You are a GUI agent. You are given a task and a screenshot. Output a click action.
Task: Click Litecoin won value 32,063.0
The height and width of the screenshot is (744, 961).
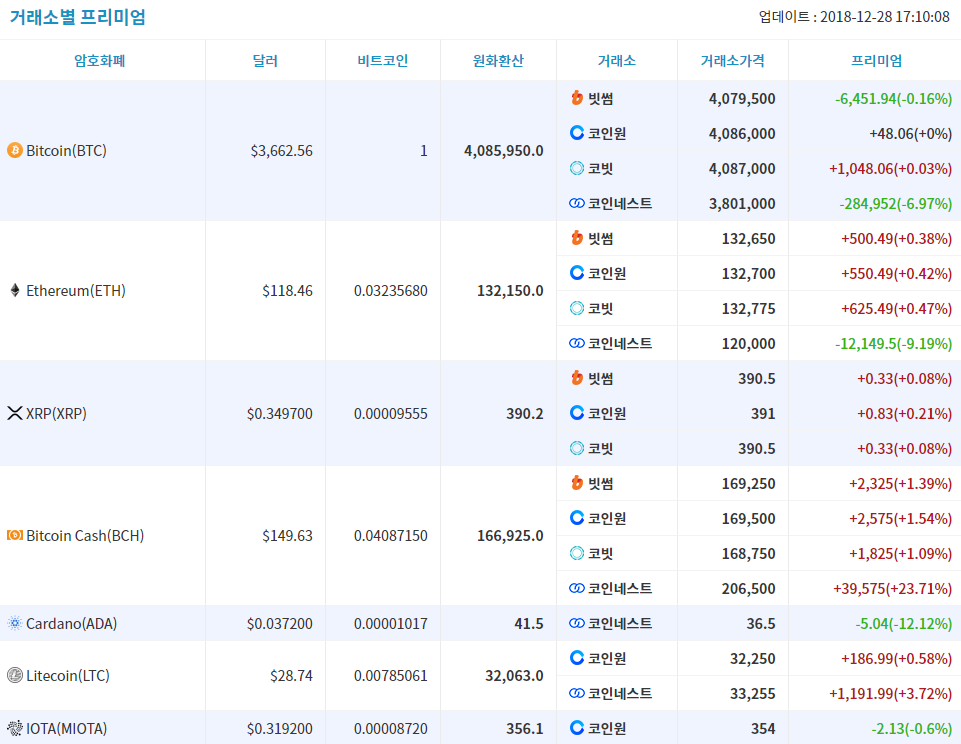click(514, 676)
